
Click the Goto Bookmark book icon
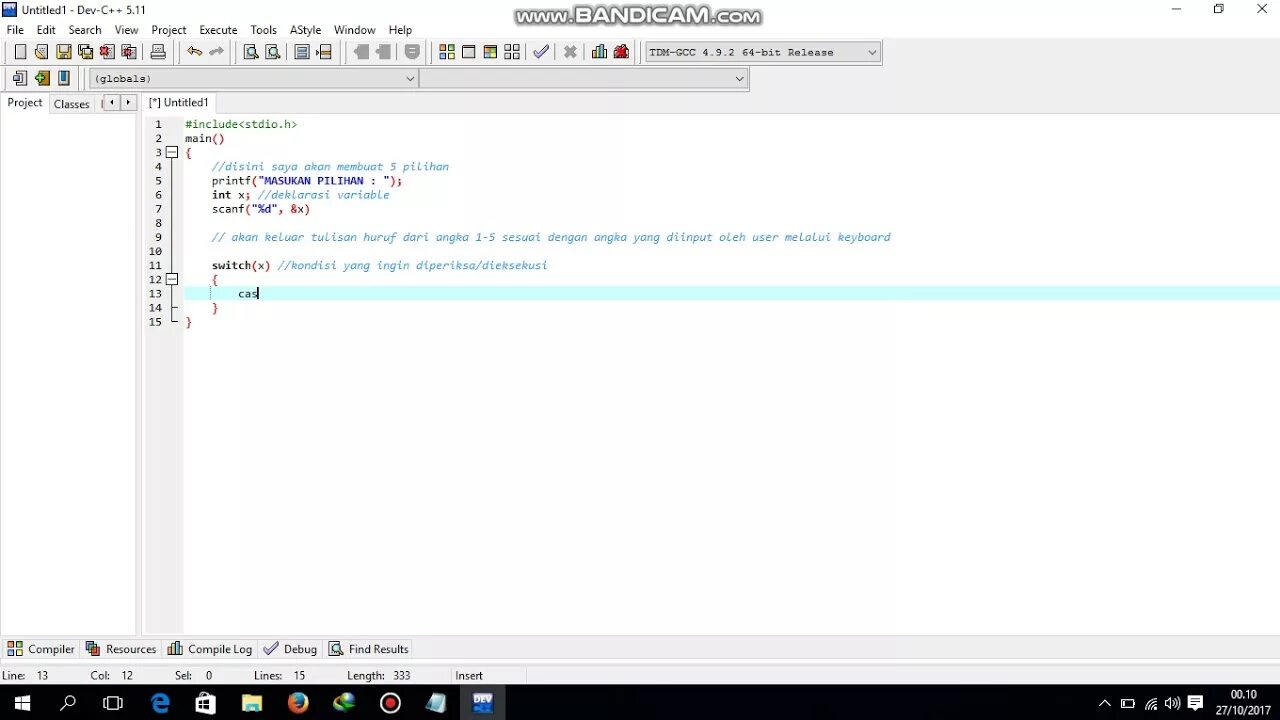click(63, 78)
